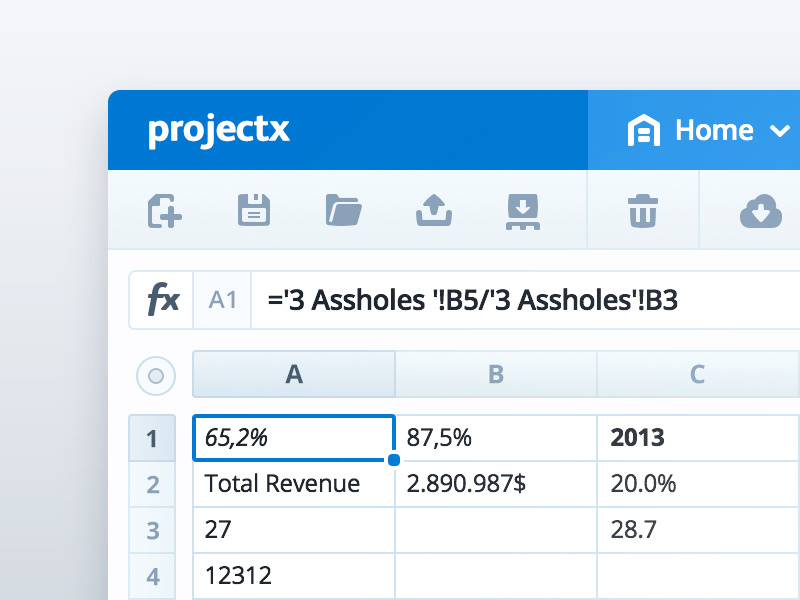Click the cloud download icon
800x600 pixels.
pyautogui.click(x=760, y=211)
